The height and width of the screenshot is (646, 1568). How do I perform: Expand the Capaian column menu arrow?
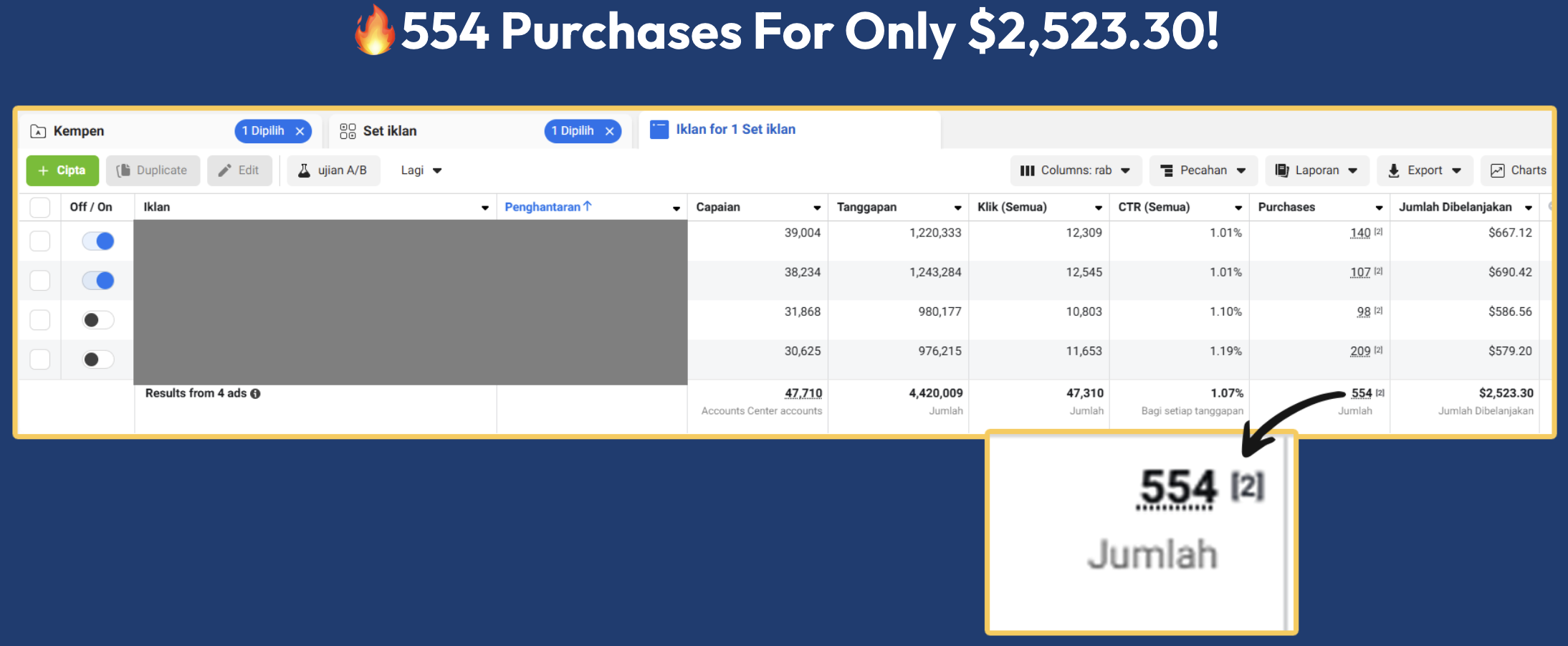pyautogui.click(x=817, y=208)
